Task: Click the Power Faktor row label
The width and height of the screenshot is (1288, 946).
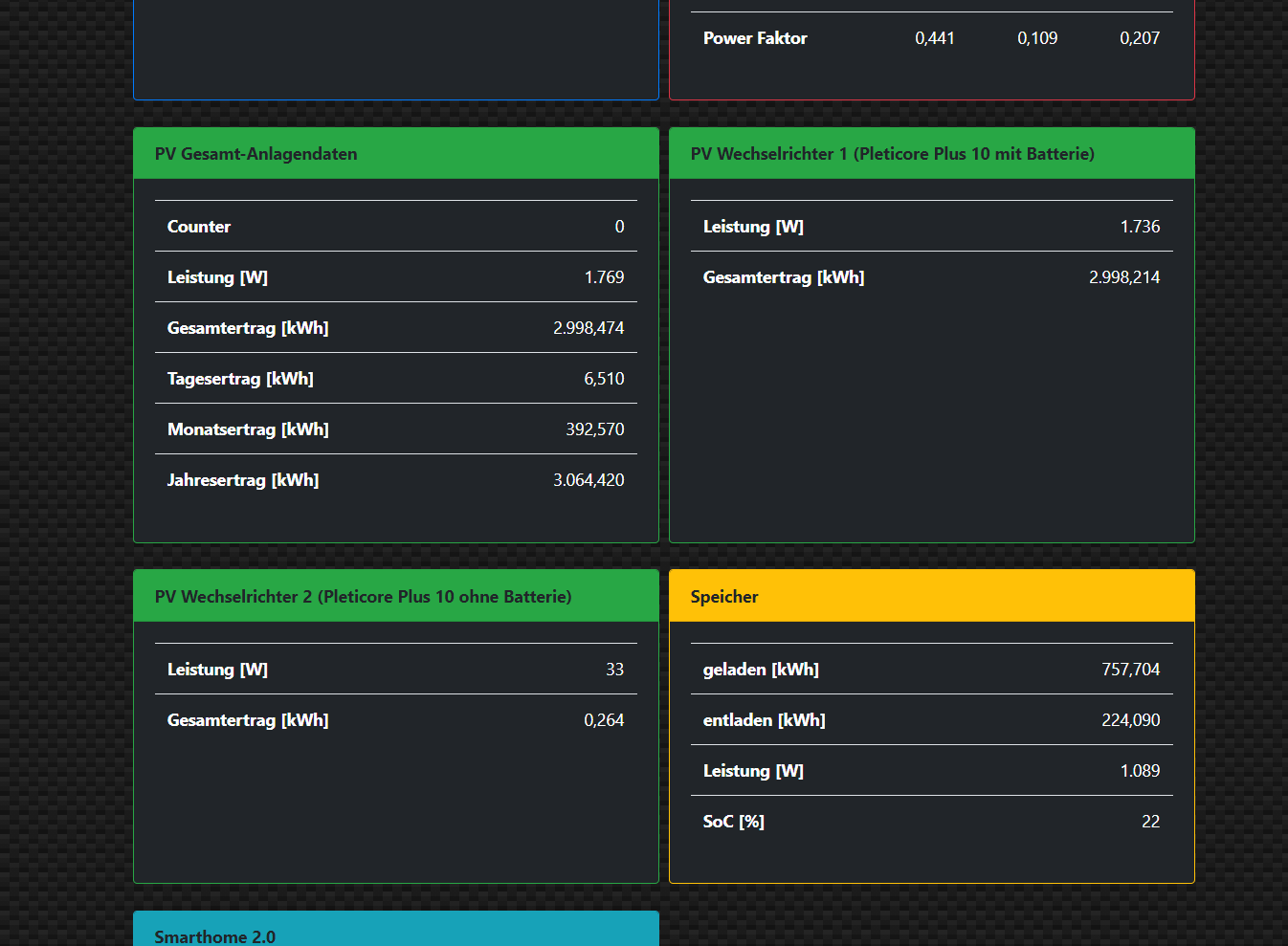Action: pyautogui.click(x=755, y=38)
